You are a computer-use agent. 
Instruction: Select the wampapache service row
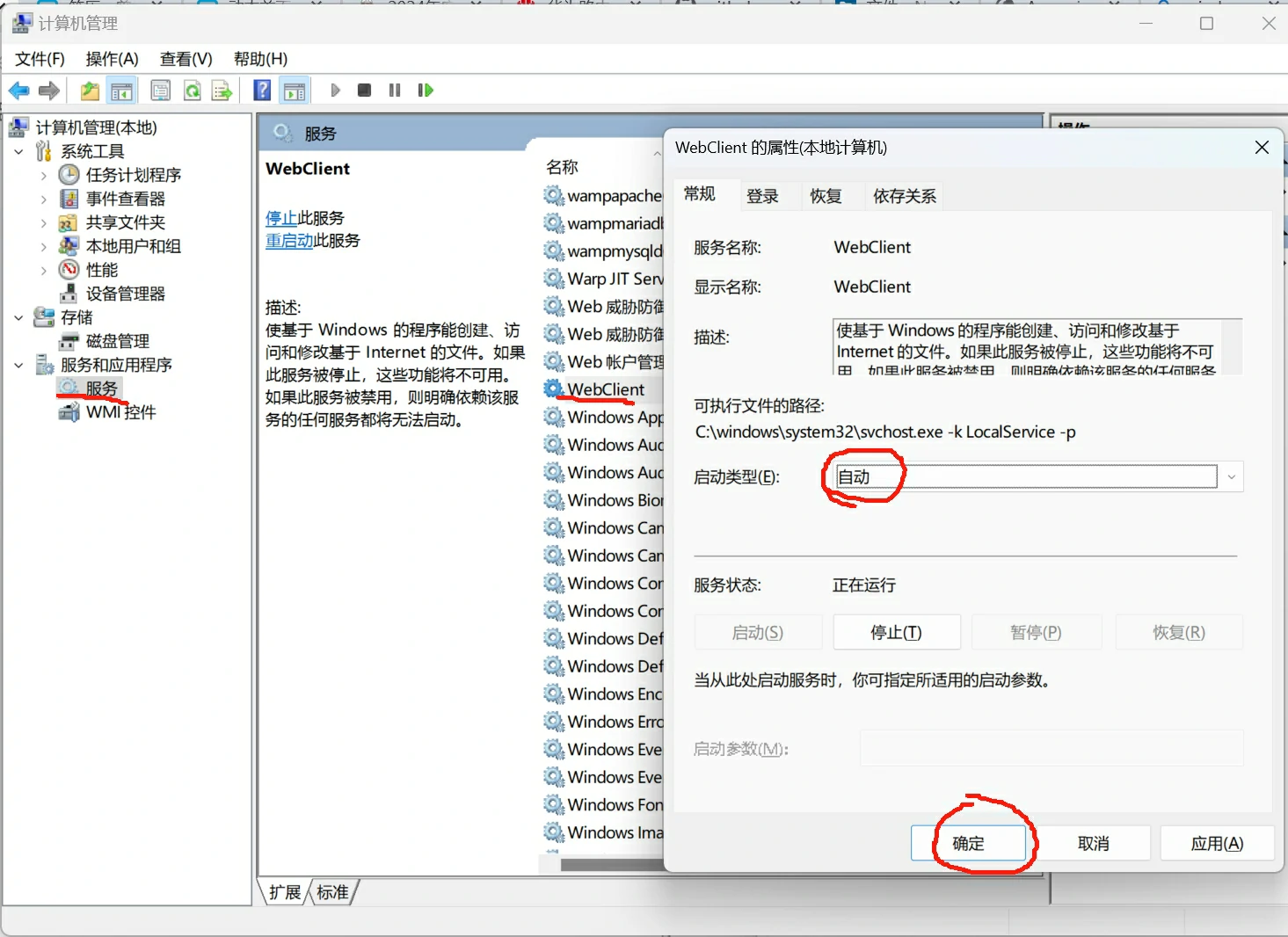coord(603,196)
